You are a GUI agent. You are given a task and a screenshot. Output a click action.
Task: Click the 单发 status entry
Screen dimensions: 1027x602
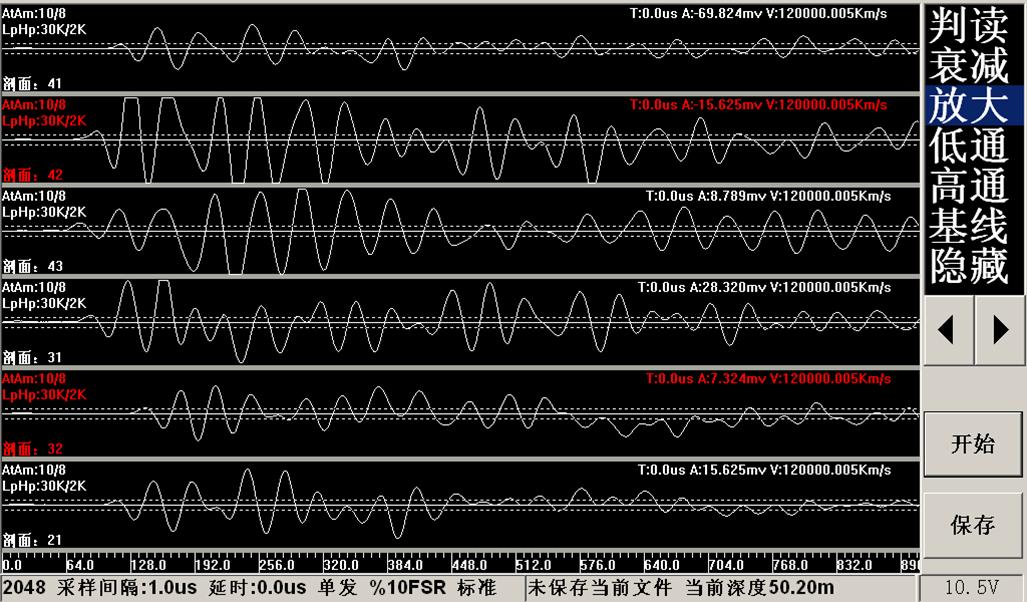coord(337,587)
